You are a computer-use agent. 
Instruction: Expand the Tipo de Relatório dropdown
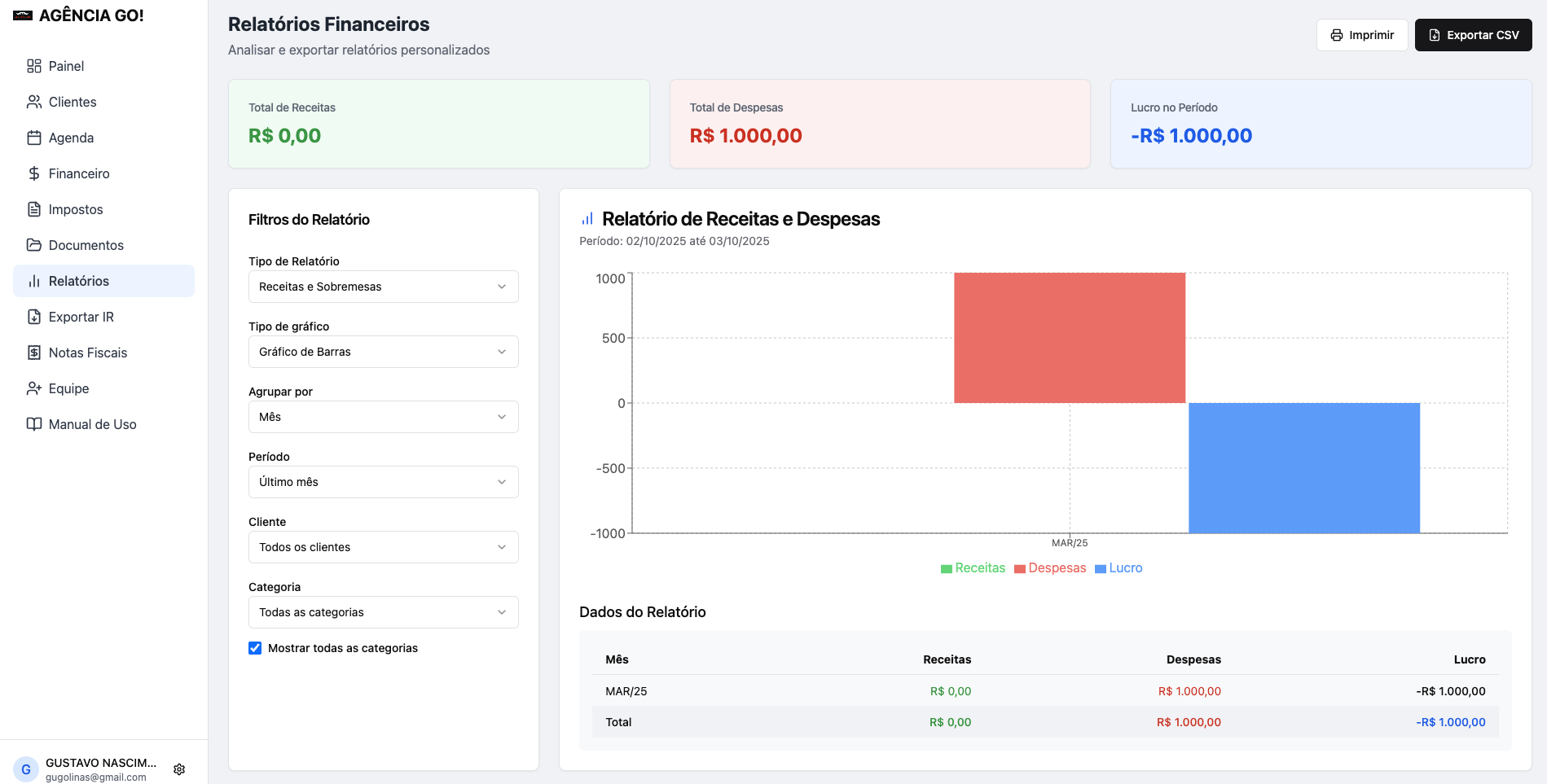tap(384, 287)
